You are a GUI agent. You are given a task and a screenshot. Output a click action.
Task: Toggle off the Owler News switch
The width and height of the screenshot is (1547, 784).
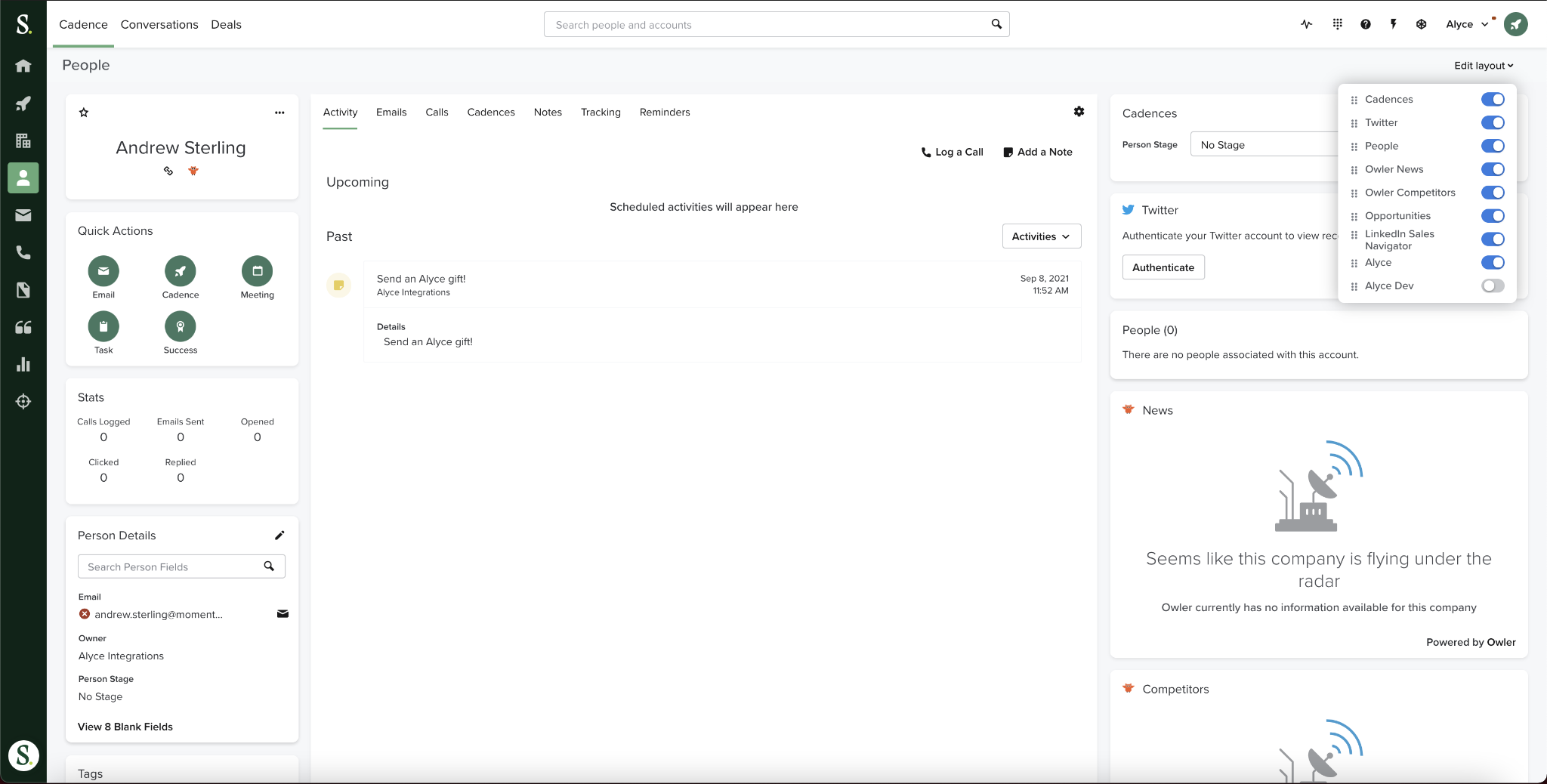[x=1493, y=169]
